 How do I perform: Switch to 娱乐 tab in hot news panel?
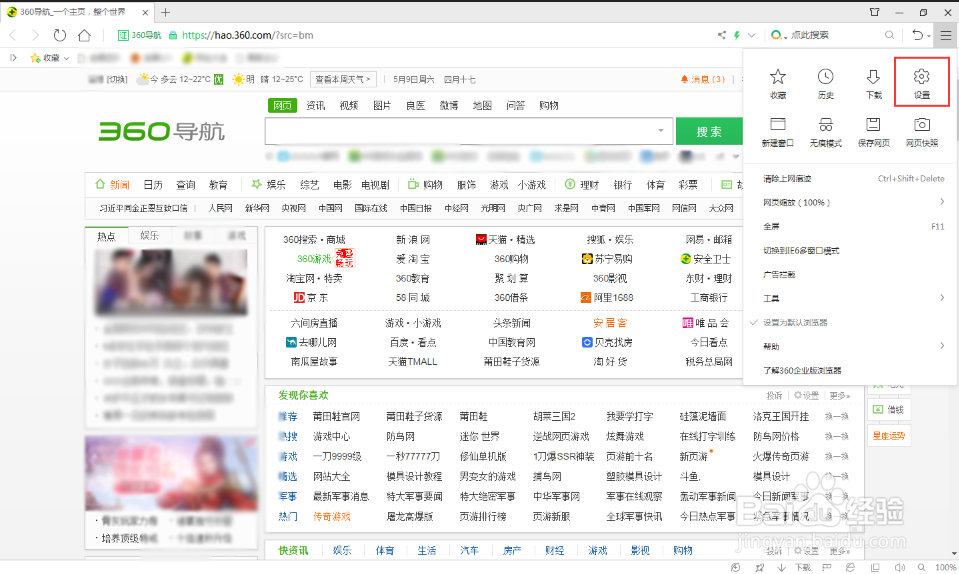[149, 235]
